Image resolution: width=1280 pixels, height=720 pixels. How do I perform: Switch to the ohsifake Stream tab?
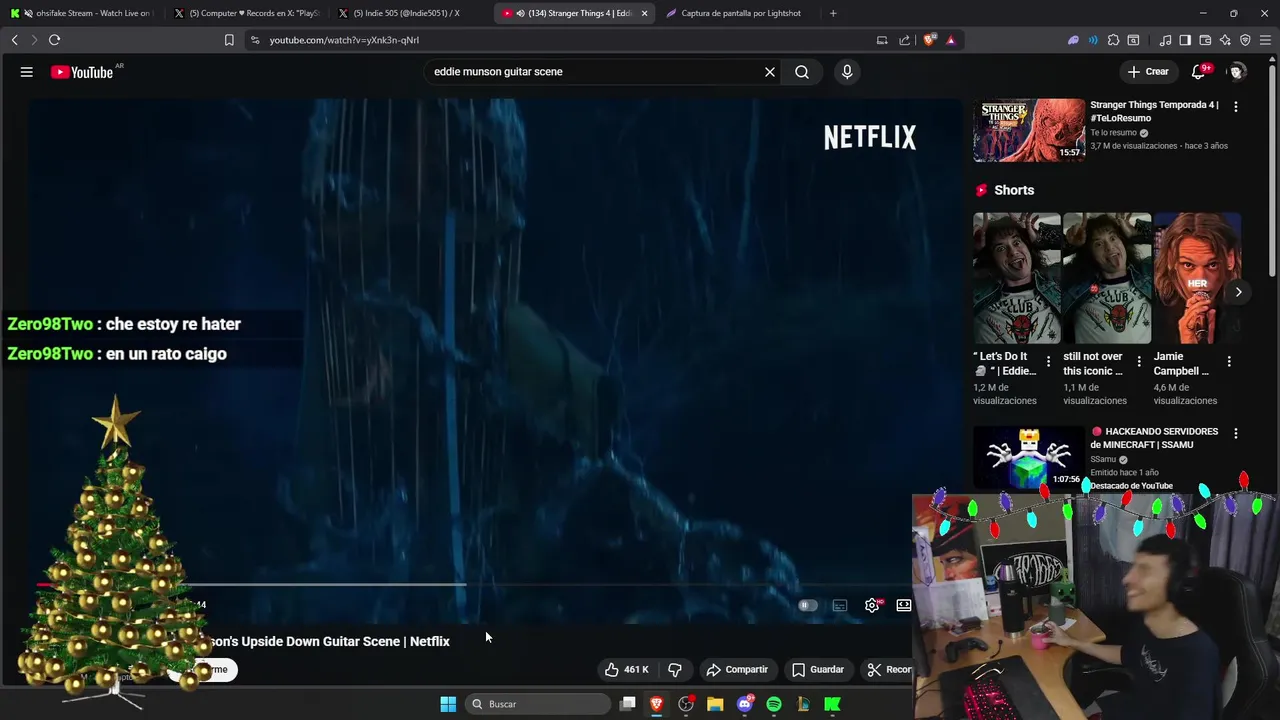pyautogui.click(x=82, y=13)
